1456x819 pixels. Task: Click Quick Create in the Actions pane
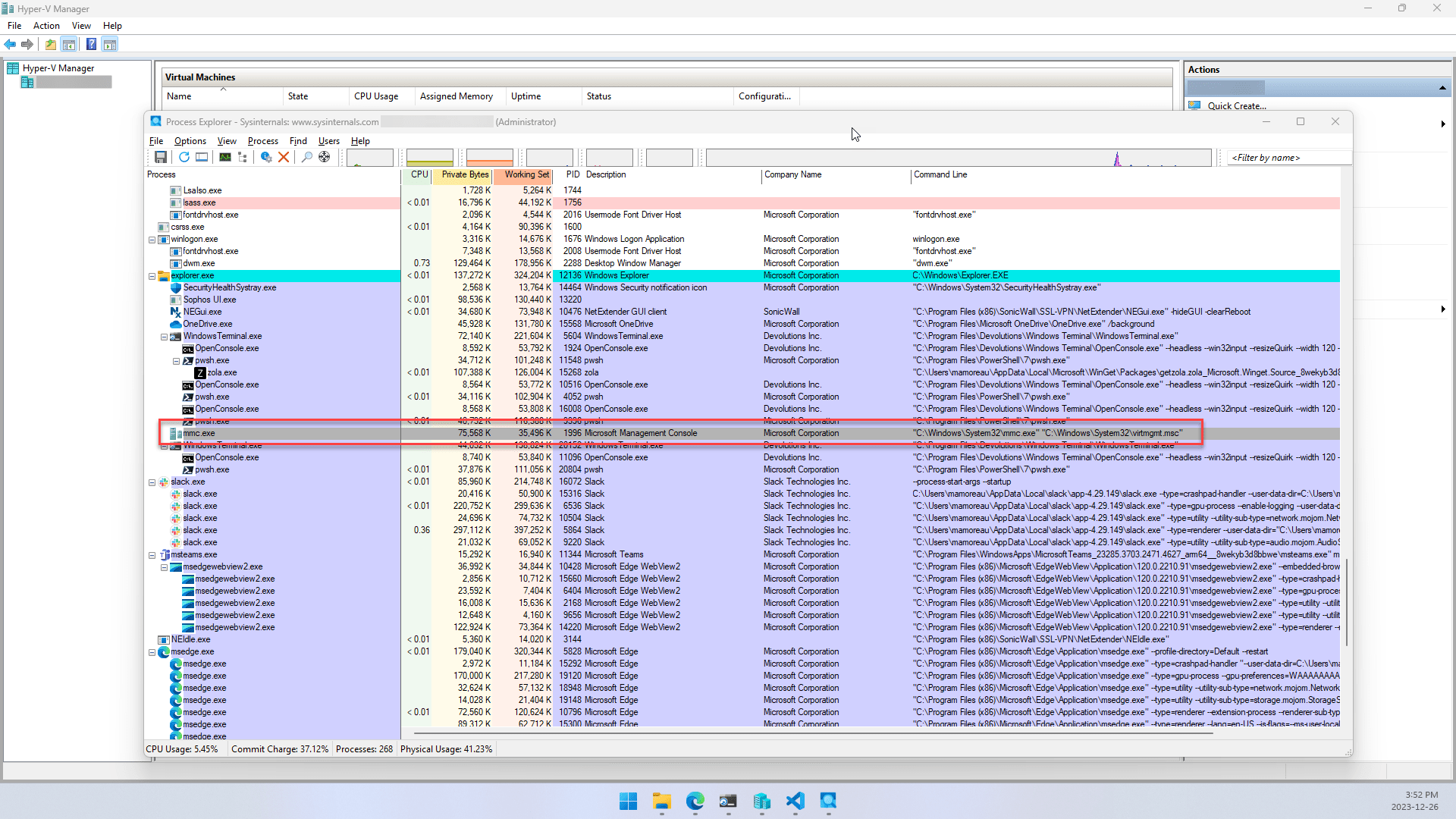[1238, 105]
